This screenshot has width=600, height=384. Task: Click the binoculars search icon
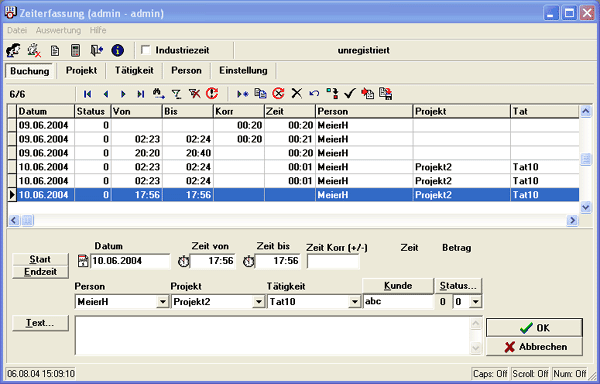[x=158, y=93]
